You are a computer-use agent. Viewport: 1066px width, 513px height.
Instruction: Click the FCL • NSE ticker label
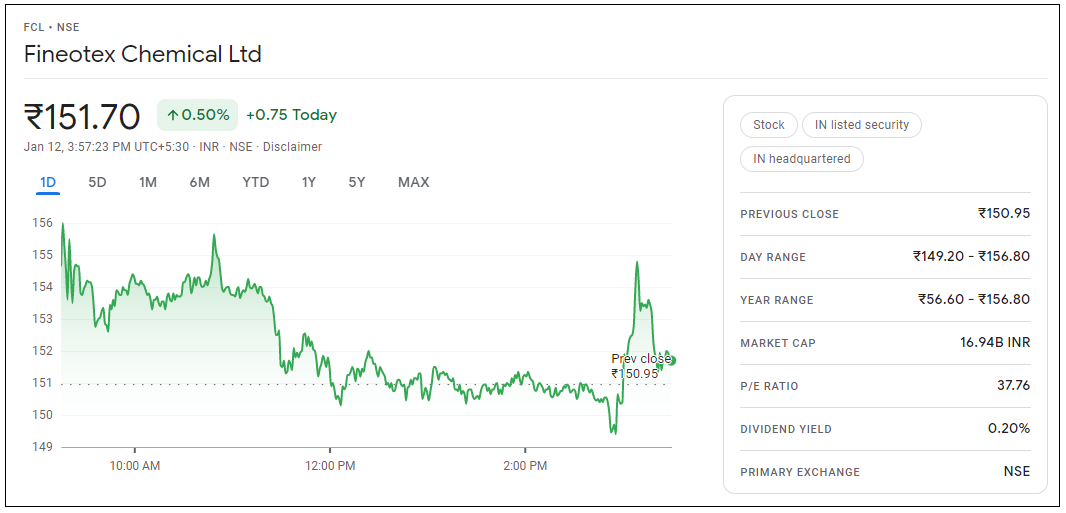click(52, 28)
